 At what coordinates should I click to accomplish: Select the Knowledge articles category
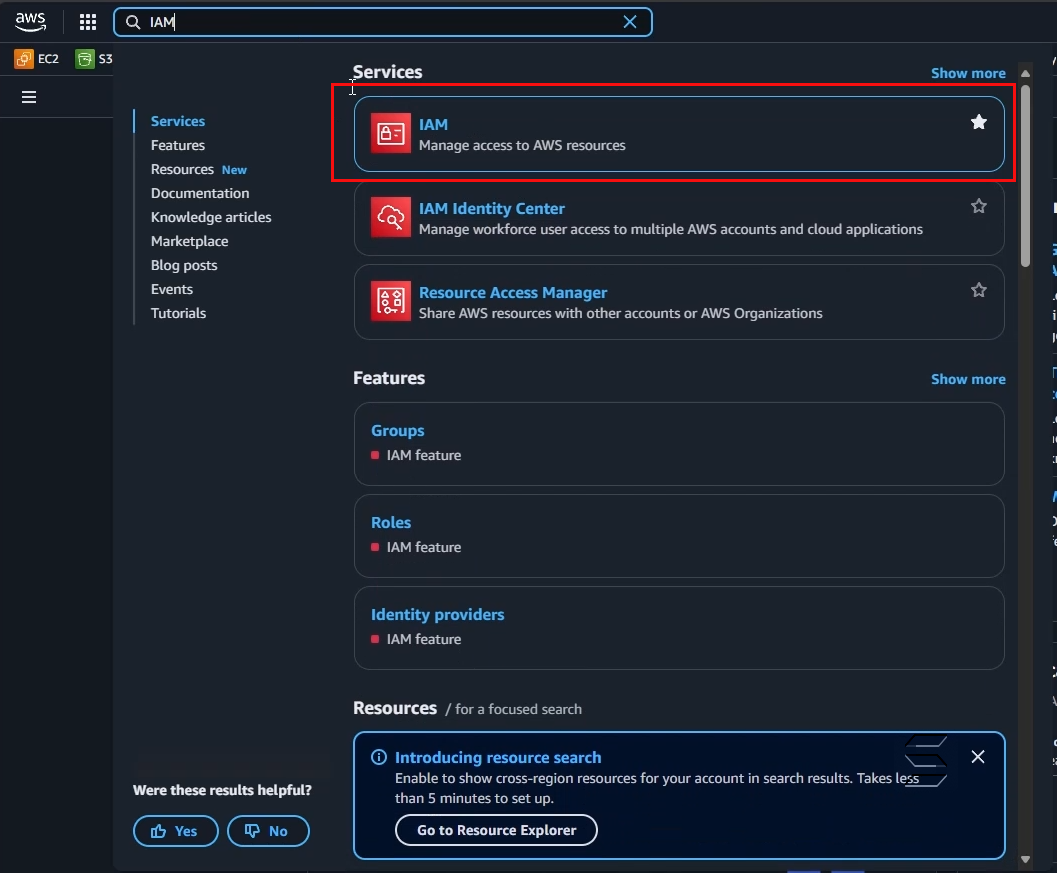(x=211, y=217)
